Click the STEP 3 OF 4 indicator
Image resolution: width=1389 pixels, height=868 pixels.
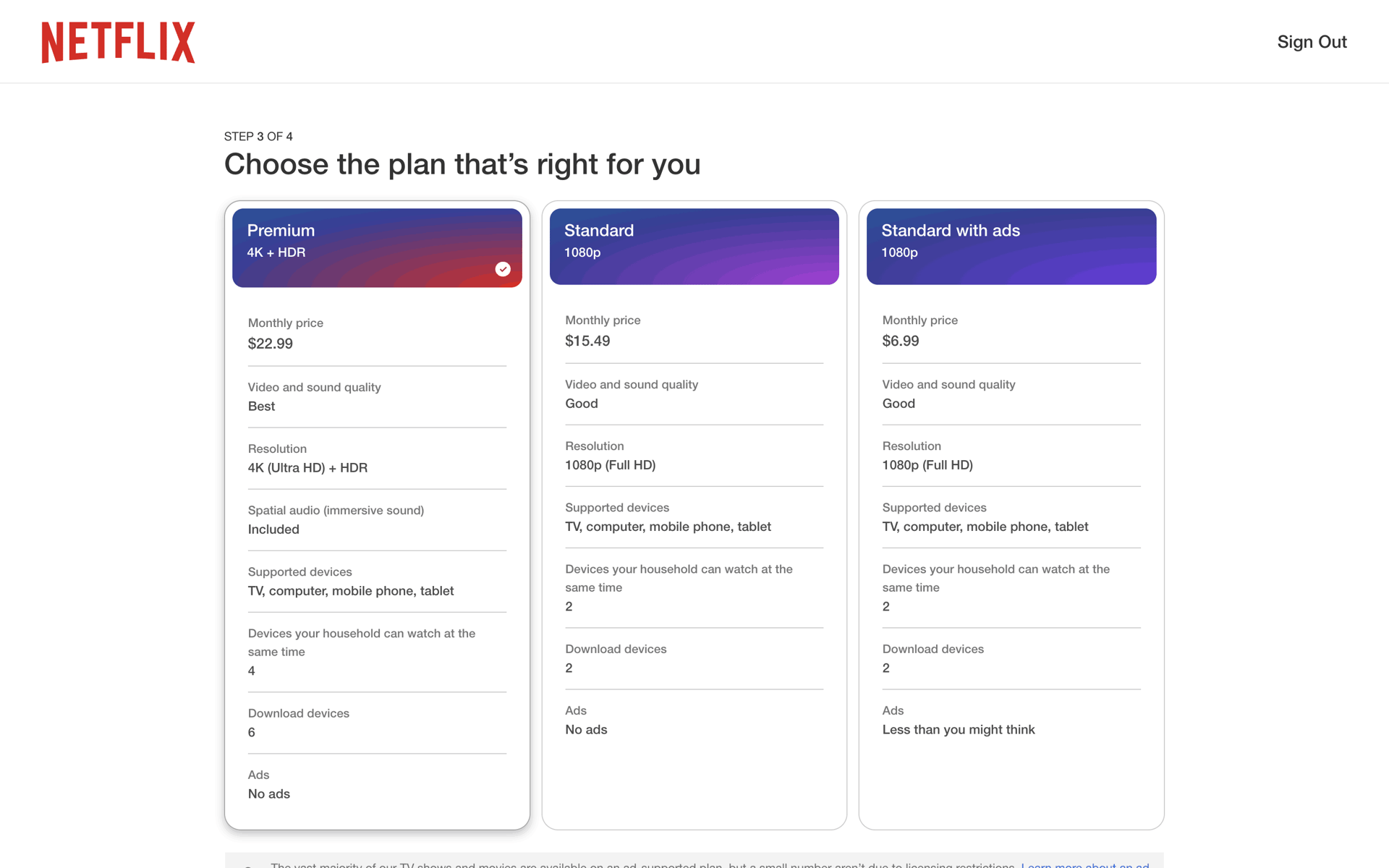258,136
